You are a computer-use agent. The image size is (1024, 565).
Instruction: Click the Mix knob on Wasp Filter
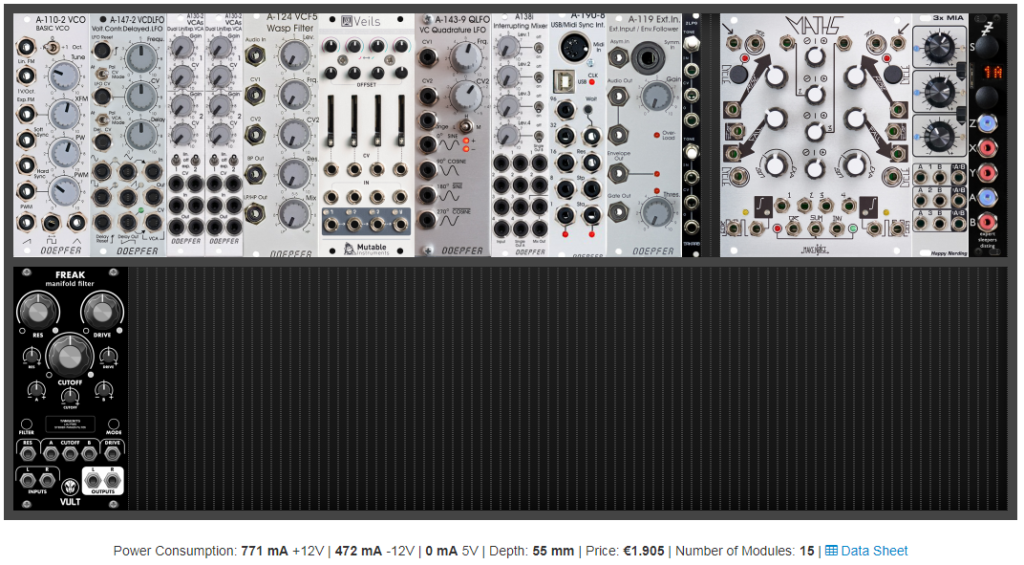(x=294, y=214)
